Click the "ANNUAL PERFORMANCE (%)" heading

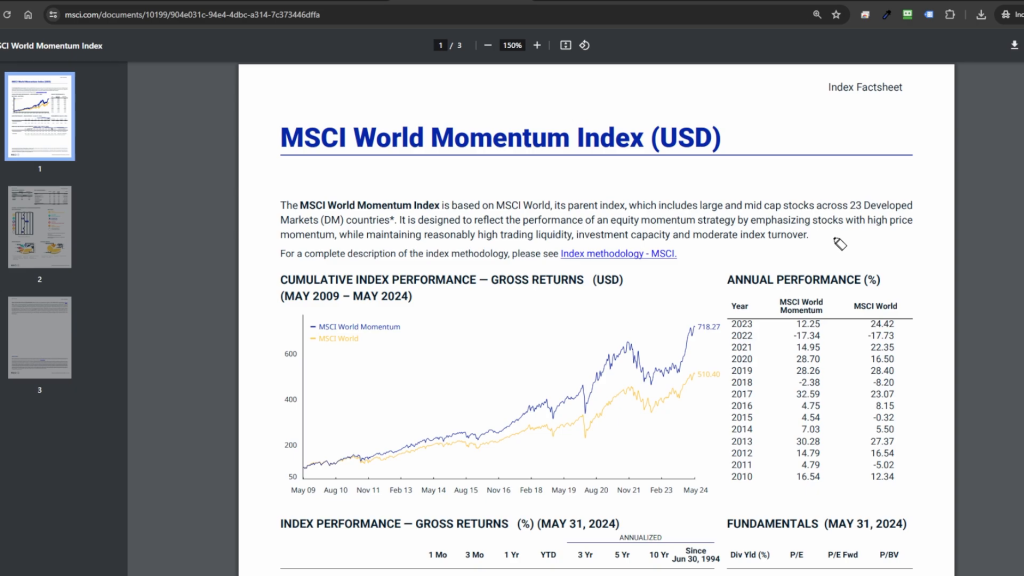pos(803,280)
